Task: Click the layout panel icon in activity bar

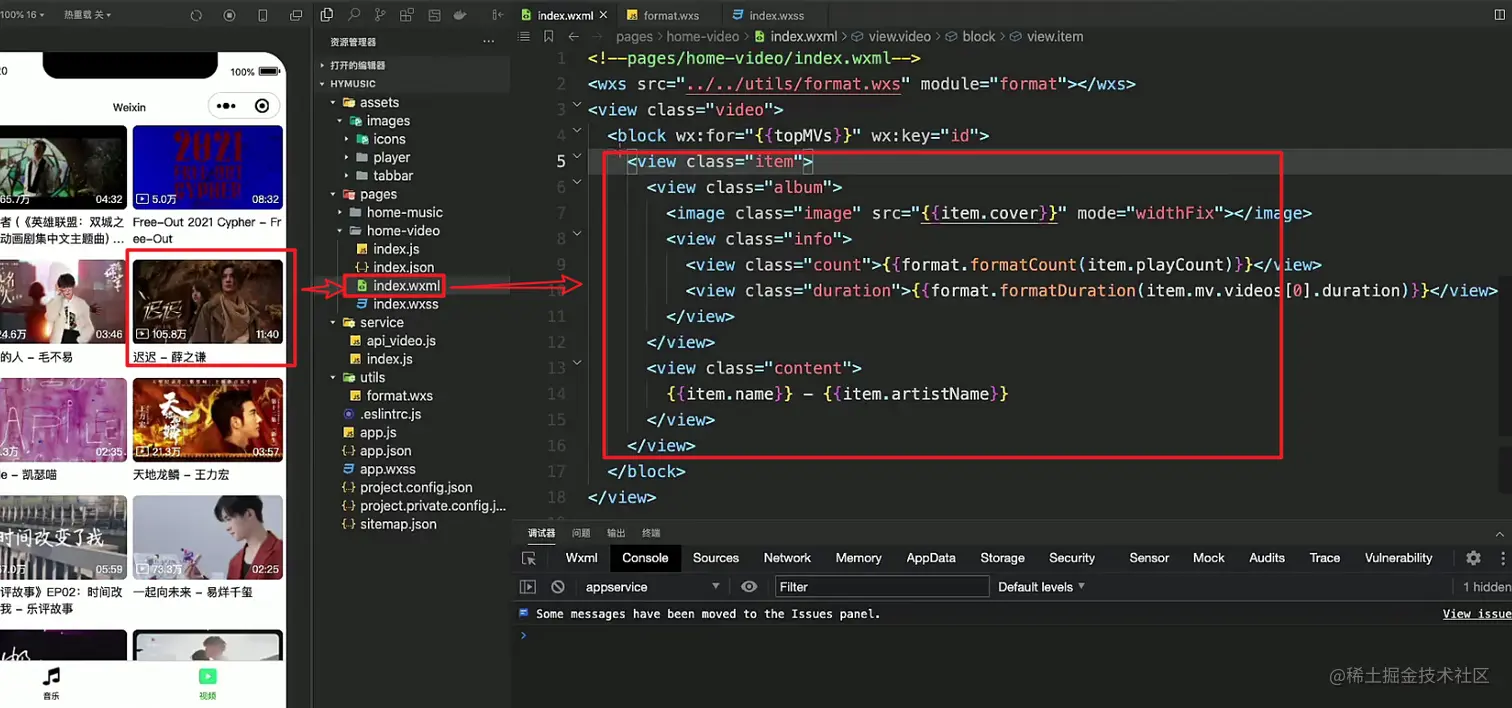Action: pyautogui.click(x=433, y=15)
